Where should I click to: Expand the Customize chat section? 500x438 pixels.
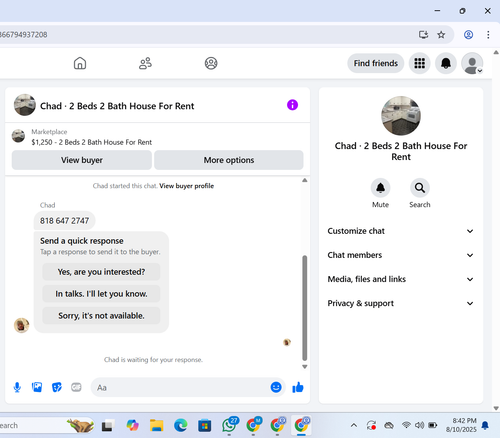(401, 231)
